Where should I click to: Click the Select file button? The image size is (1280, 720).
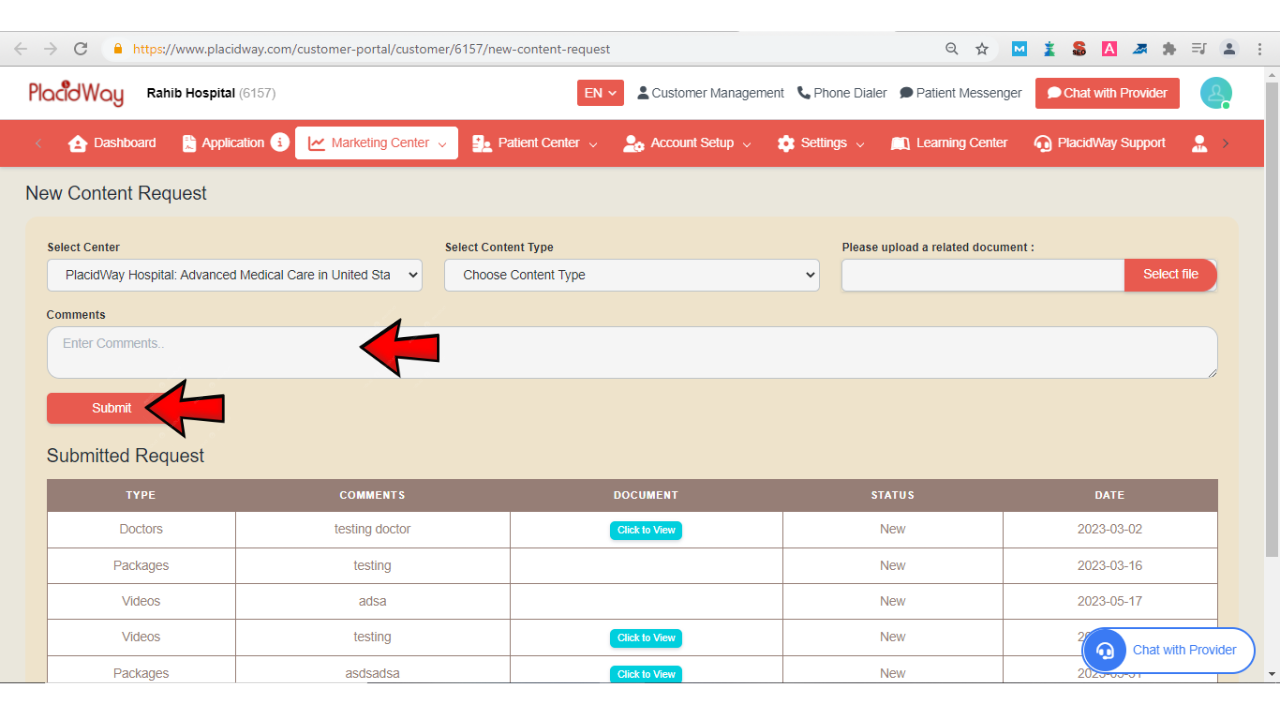[x=1170, y=275]
